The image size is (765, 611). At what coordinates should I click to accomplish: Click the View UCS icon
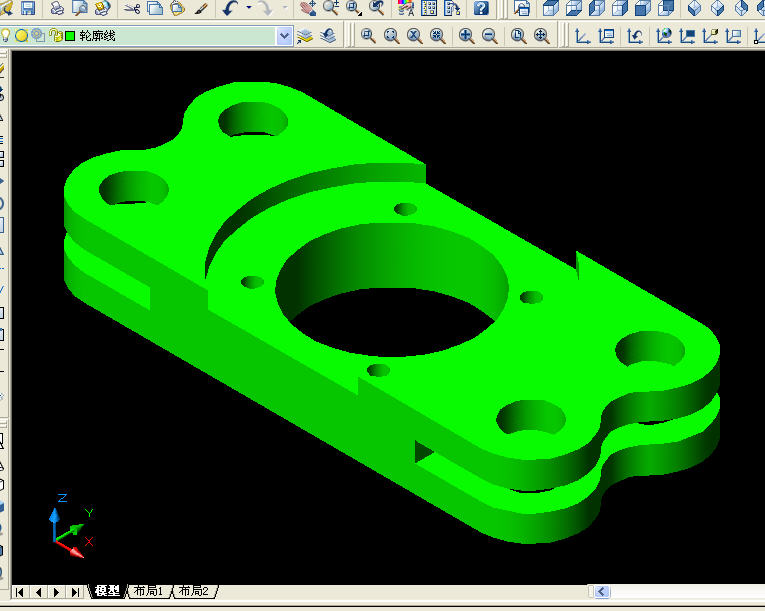point(734,36)
